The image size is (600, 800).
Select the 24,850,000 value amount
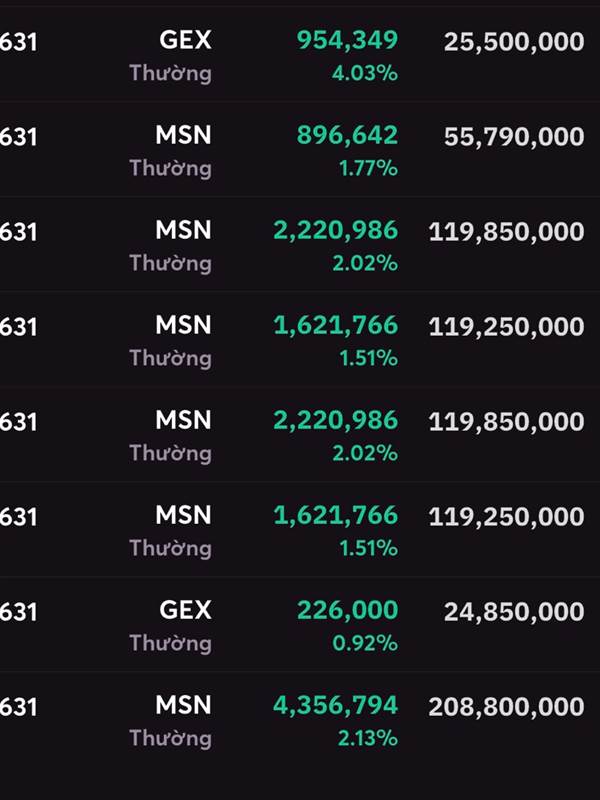point(514,612)
